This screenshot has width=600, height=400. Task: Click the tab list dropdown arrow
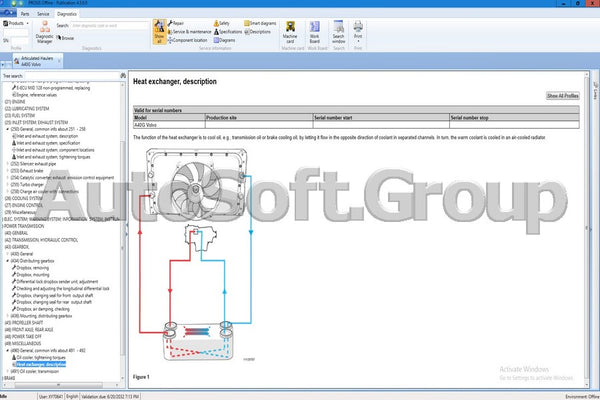pyautogui.click(x=3, y=65)
